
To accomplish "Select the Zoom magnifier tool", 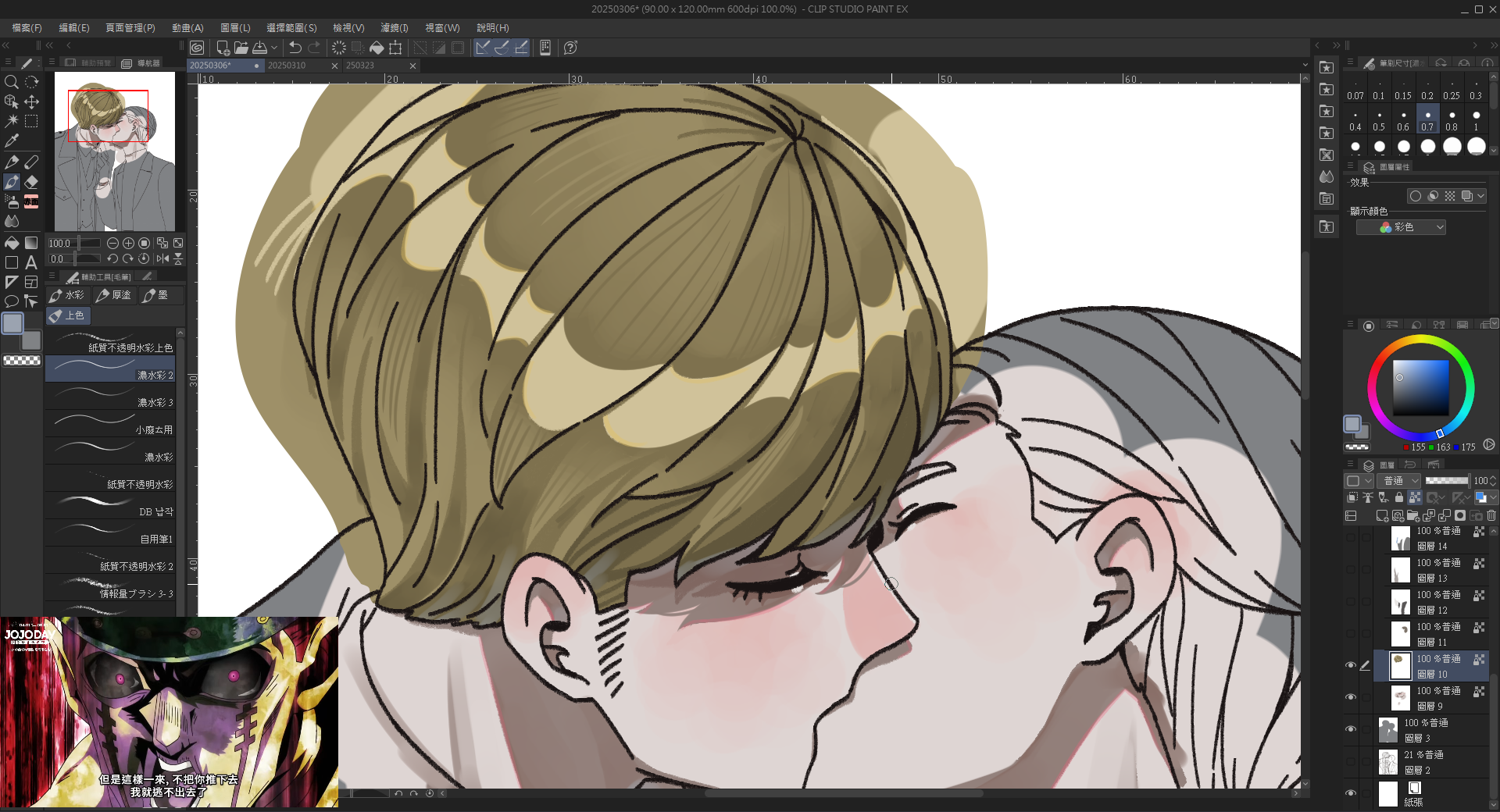I will click(x=12, y=82).
